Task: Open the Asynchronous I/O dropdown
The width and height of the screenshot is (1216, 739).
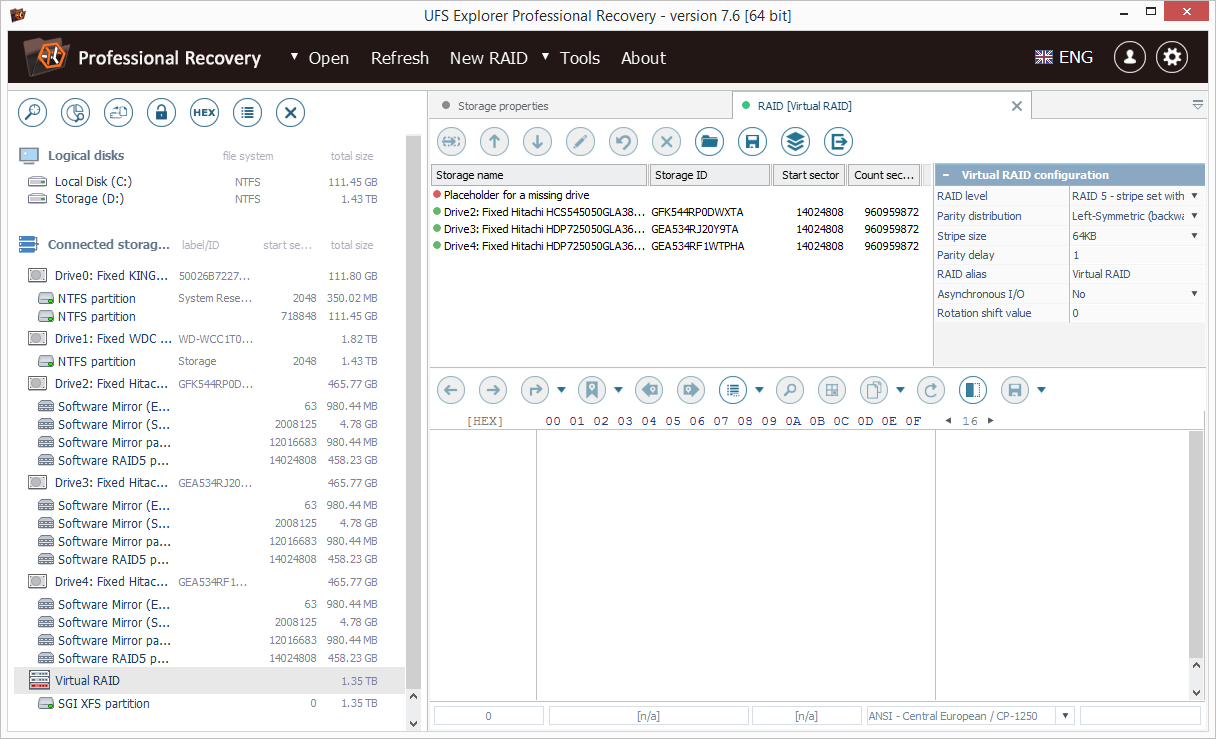Action: pyautogui.click(x=1194, y=294)
